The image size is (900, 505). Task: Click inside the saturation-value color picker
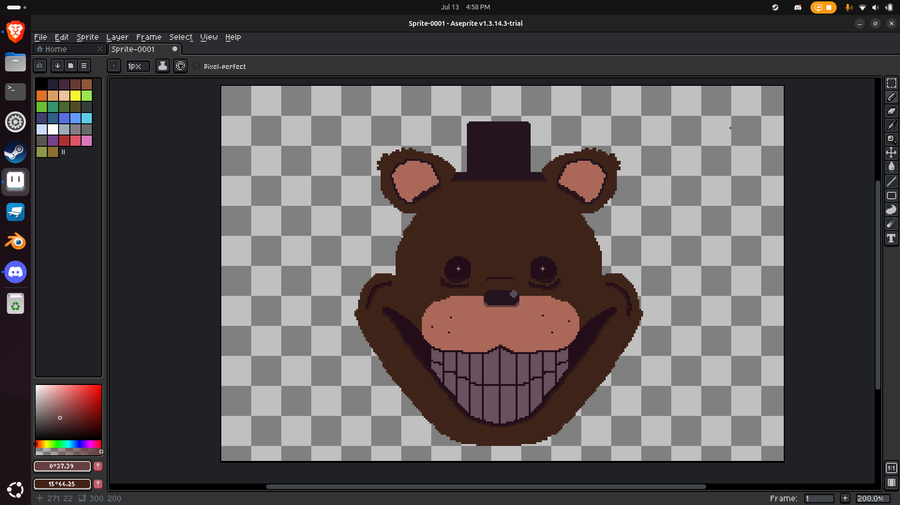click(68, 413)
